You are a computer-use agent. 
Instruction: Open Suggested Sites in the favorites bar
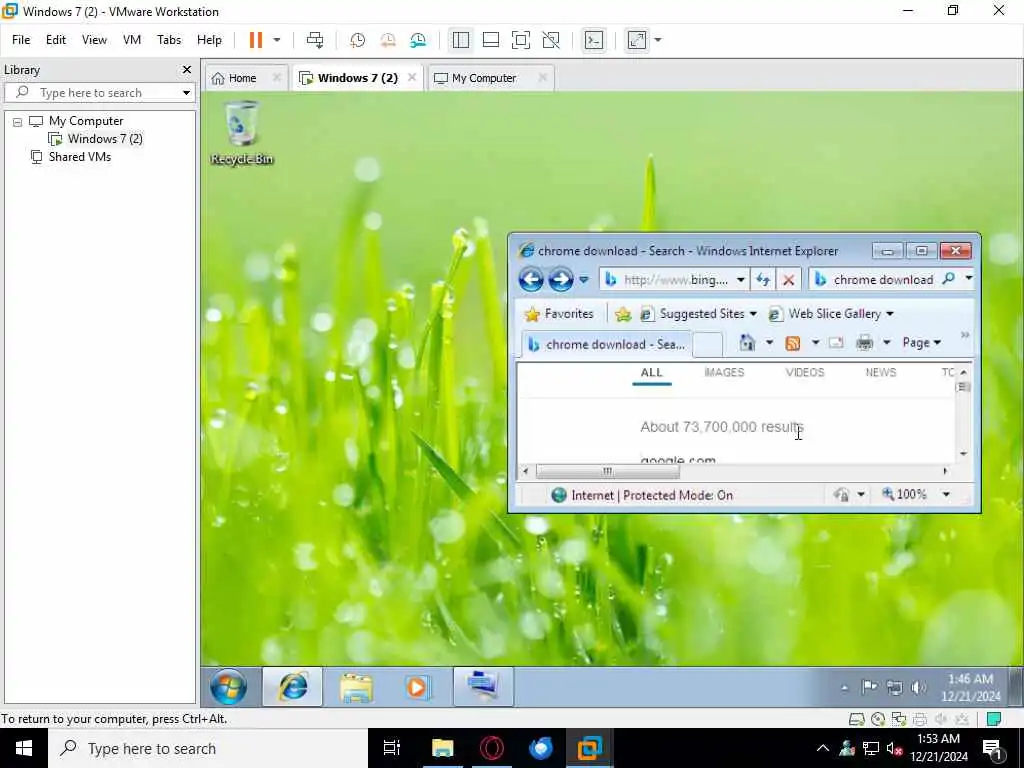pos(698,314)
